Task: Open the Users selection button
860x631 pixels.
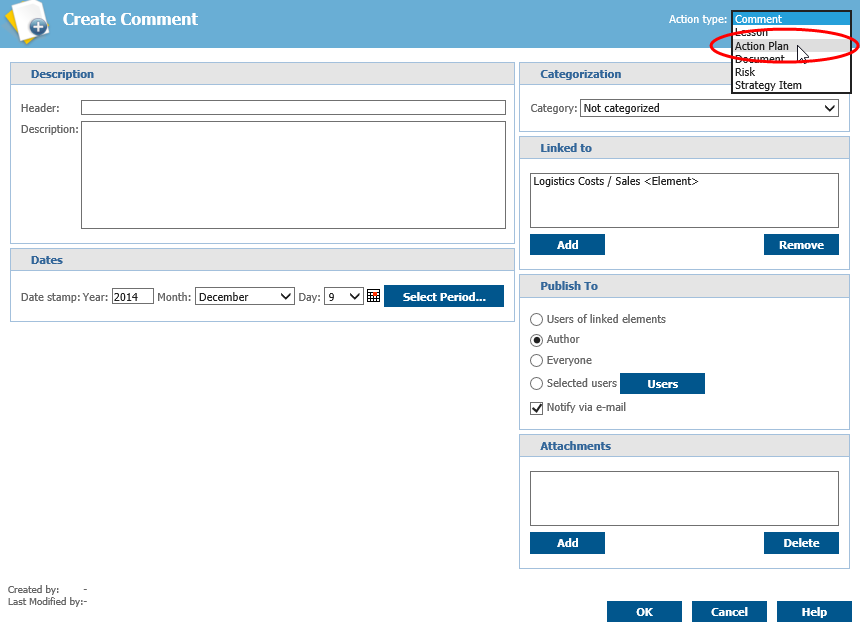Action: click(662, 384)
